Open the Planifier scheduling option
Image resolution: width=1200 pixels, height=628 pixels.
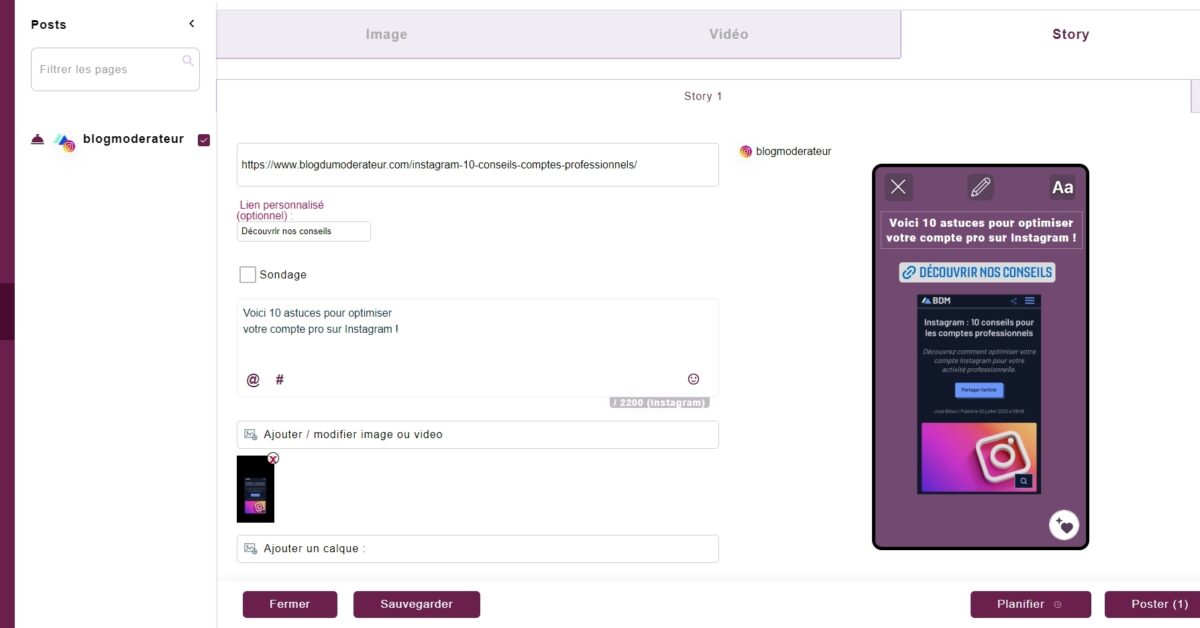(x=1031, y=604)
